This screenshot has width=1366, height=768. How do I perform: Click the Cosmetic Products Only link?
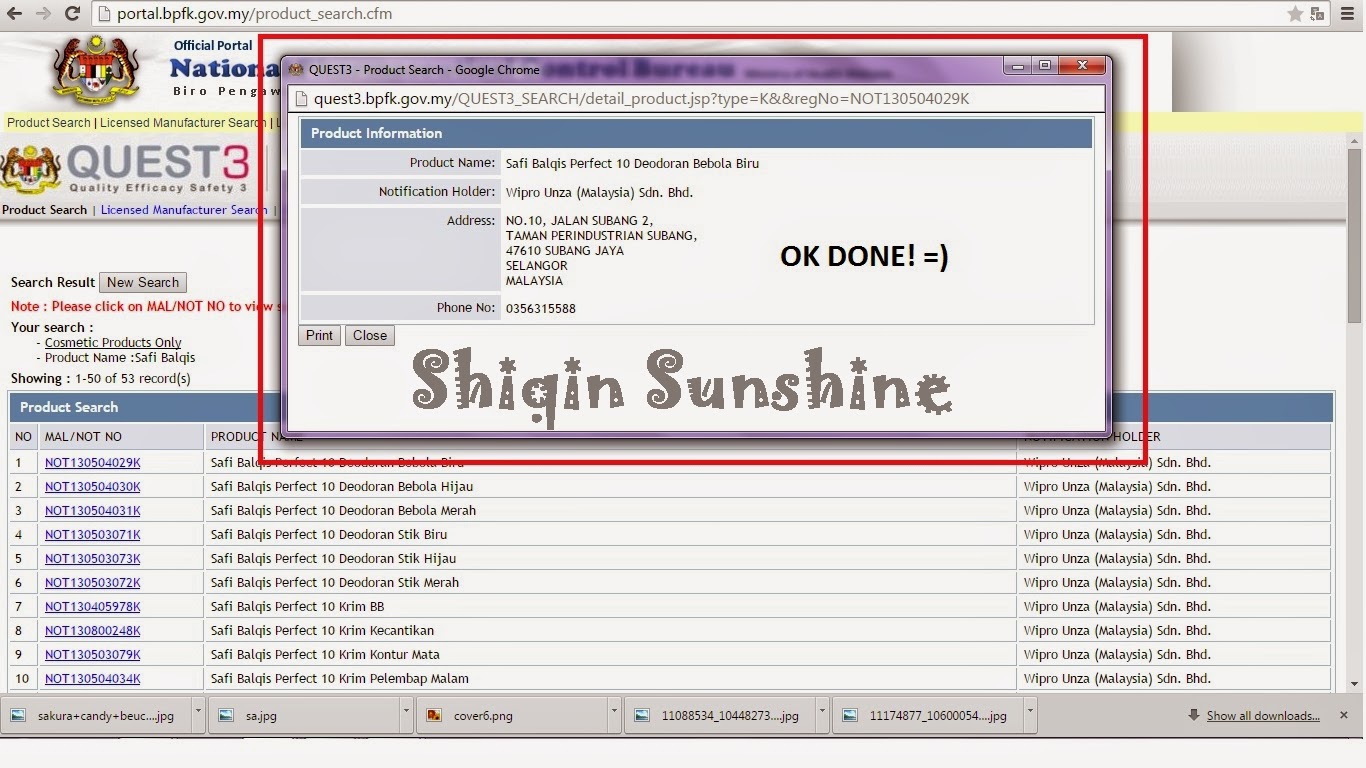pyautogui.click(x=113, y=343)
